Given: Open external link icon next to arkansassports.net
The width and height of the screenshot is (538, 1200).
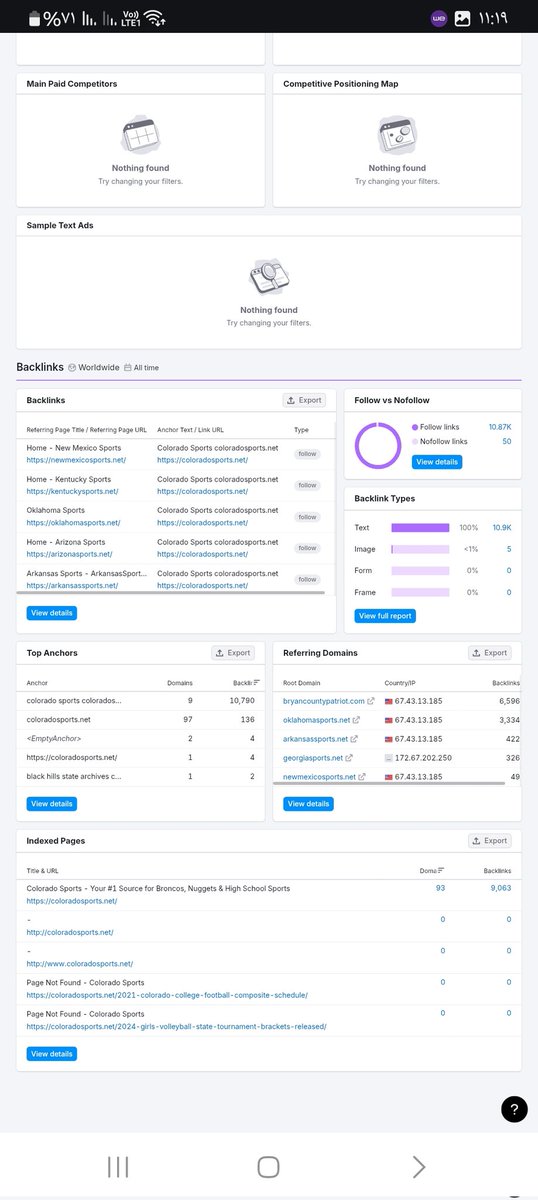Looking at the screenshot, I should tap(355, 739).
